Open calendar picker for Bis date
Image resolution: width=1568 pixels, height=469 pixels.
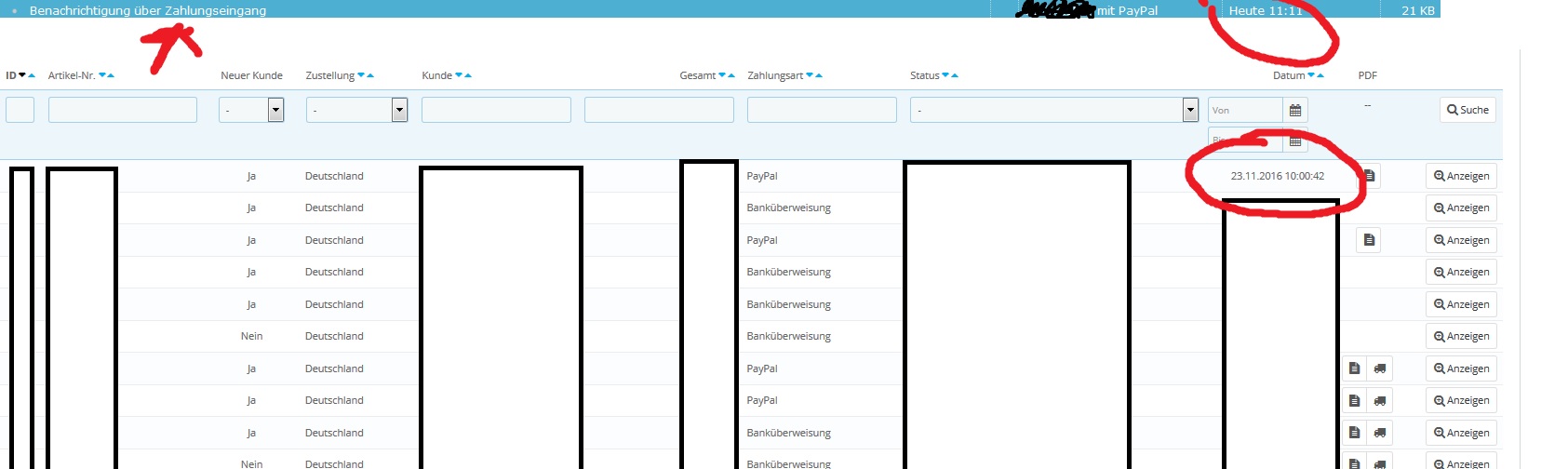click(x=1295, y=141)
